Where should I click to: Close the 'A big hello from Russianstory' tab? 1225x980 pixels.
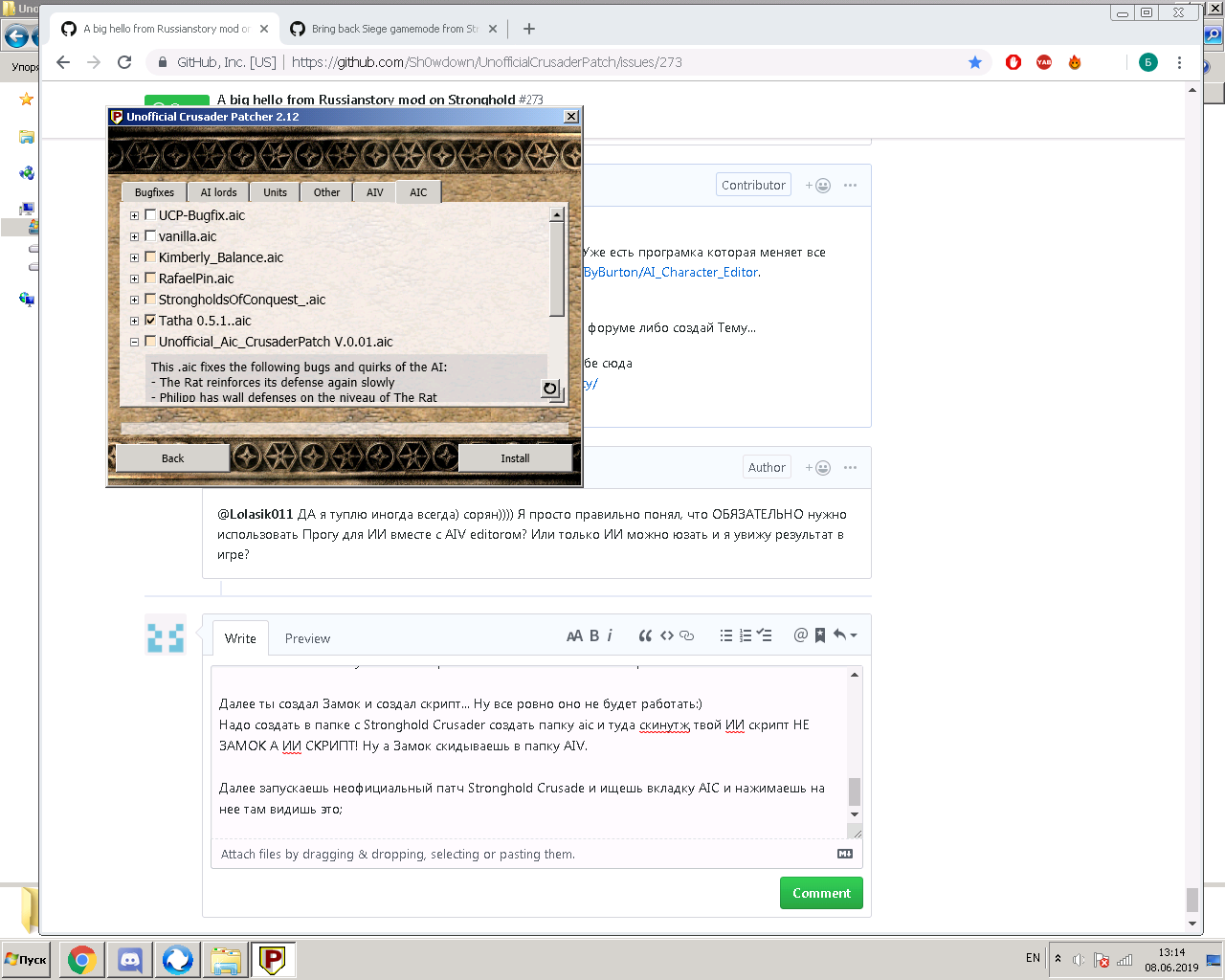coord(264,29)
